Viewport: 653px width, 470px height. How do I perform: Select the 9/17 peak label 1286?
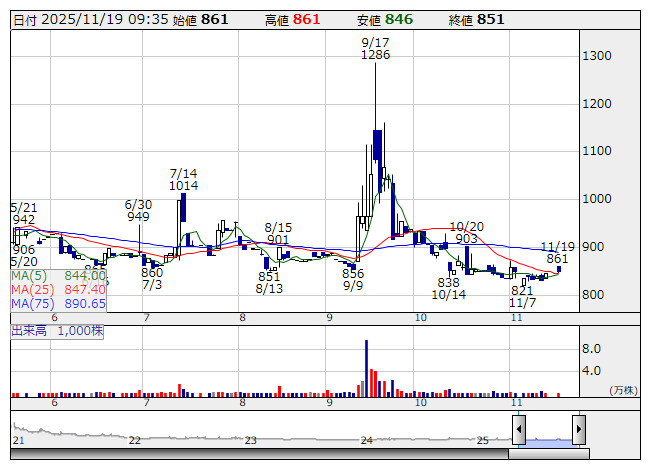(375, 55)
